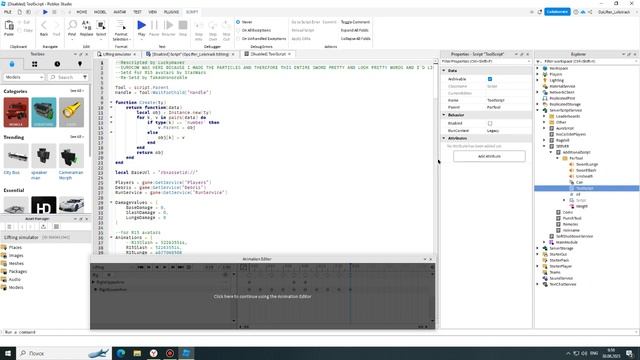This screenshot has height=360, width=640.
Task: Open the PLUGINS ribbon tab
Action: [x=171, y=12]
